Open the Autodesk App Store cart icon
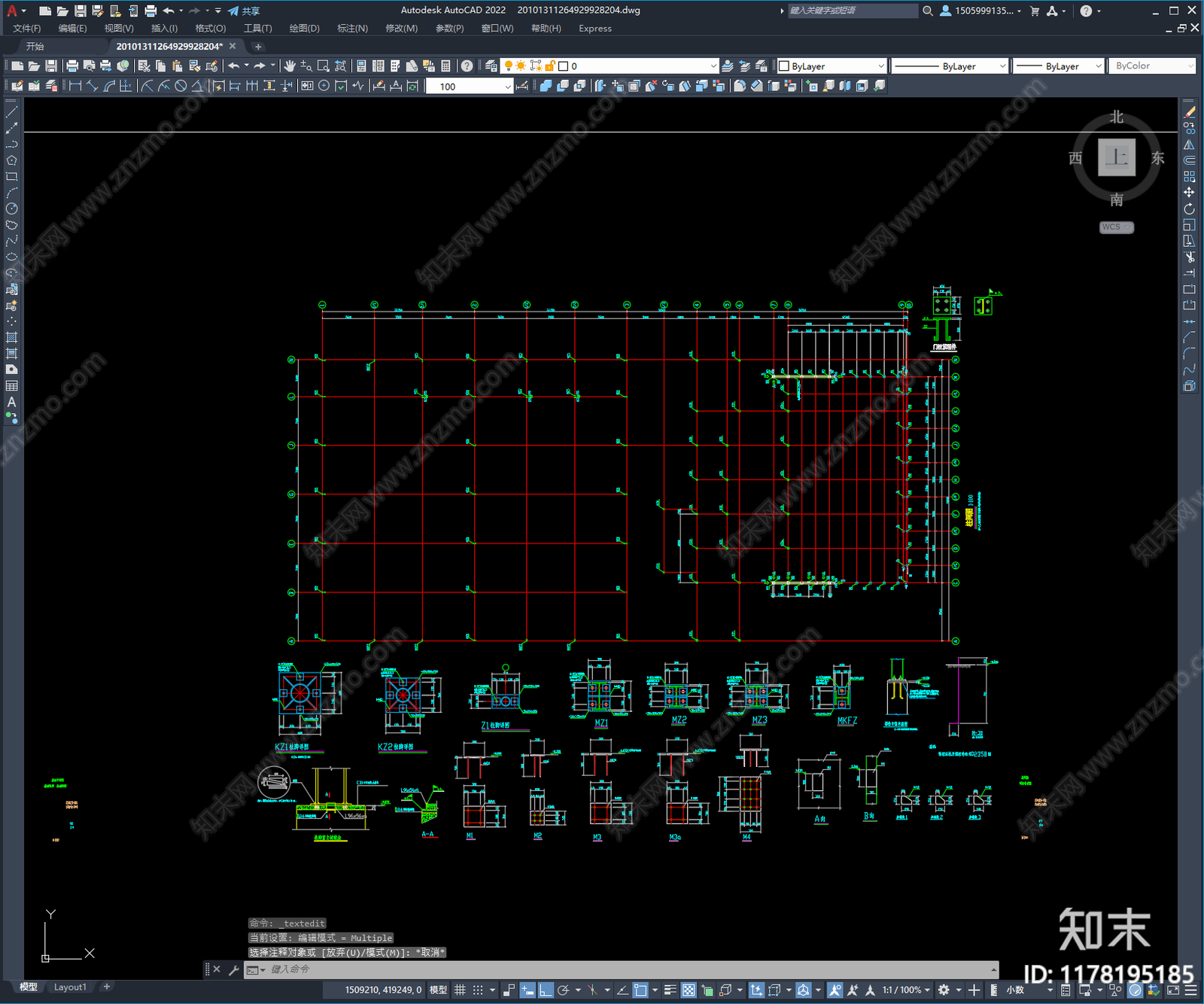1204x1004 pixels. tap(1035, 11)
